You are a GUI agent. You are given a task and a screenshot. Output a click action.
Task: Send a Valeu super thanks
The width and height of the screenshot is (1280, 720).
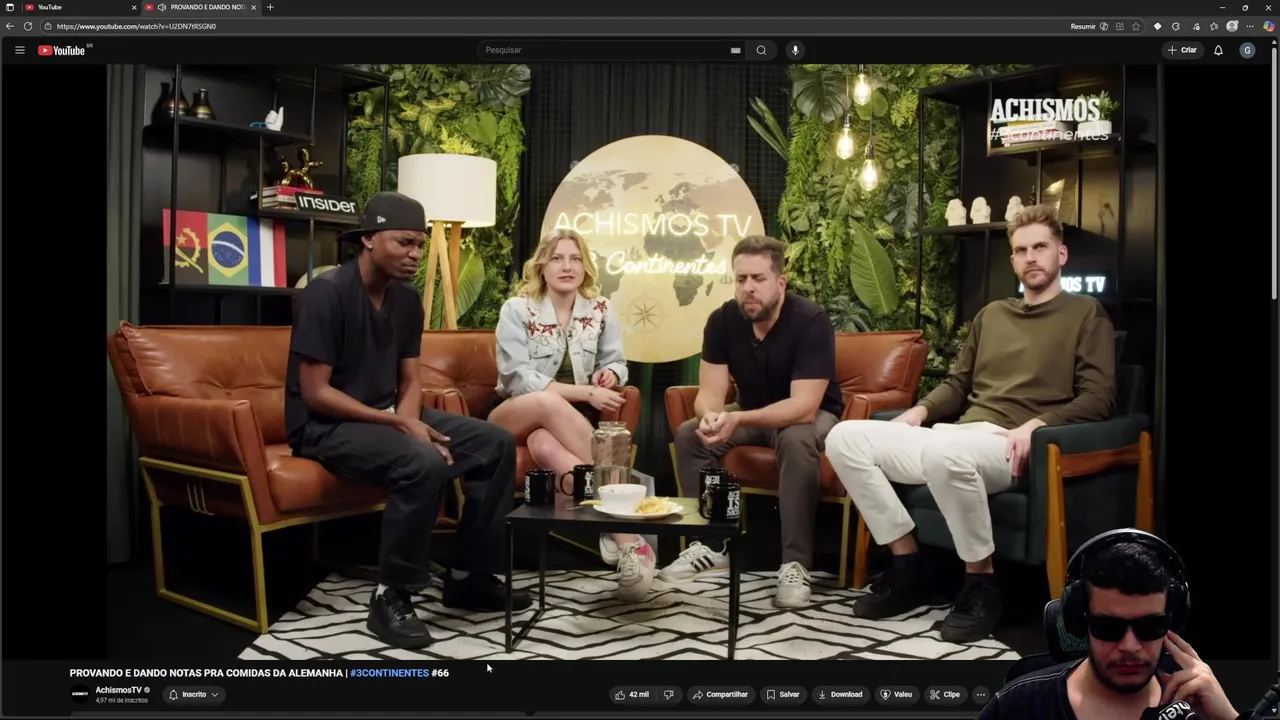pos(896,694)
